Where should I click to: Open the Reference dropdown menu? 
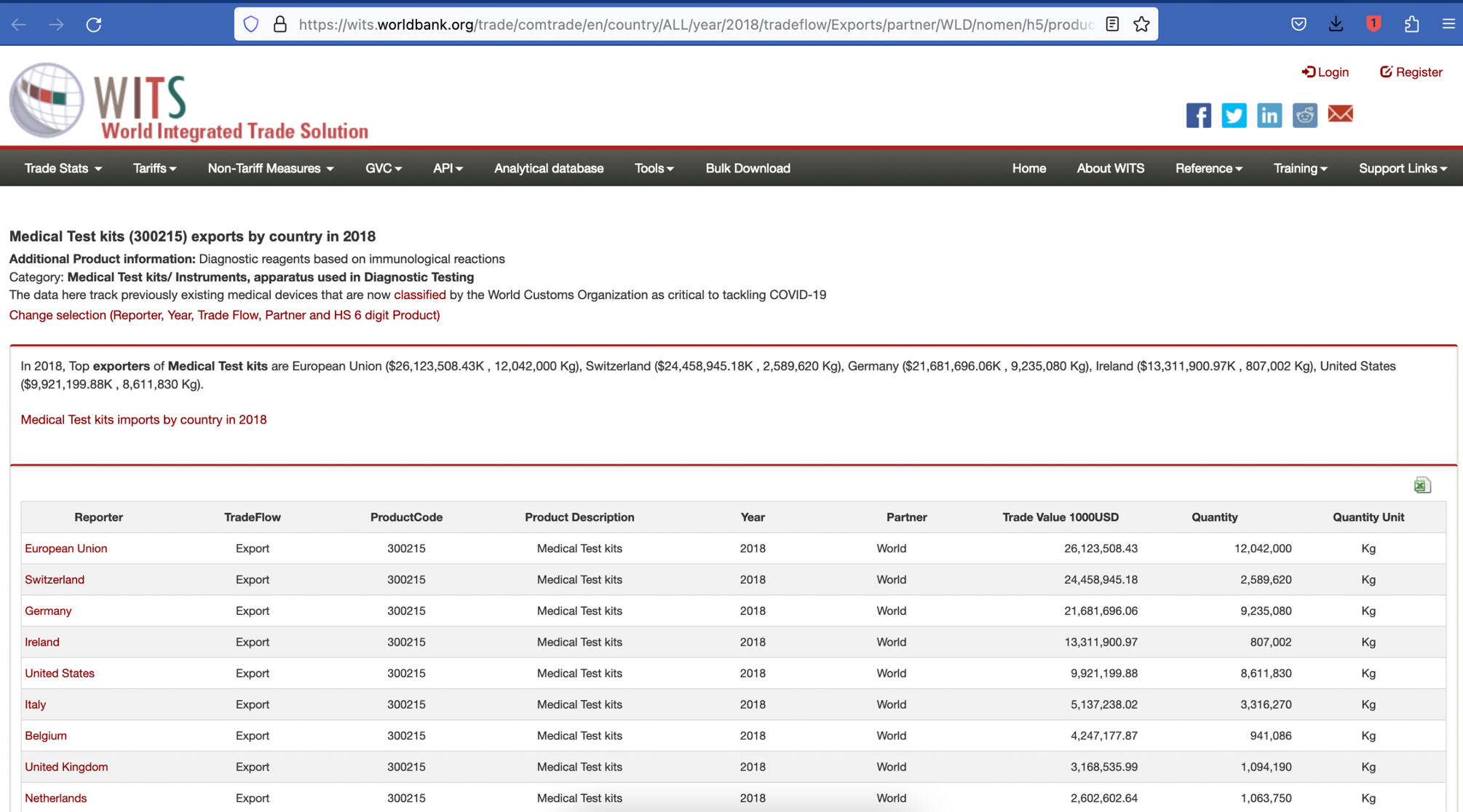coord(1208,168)
